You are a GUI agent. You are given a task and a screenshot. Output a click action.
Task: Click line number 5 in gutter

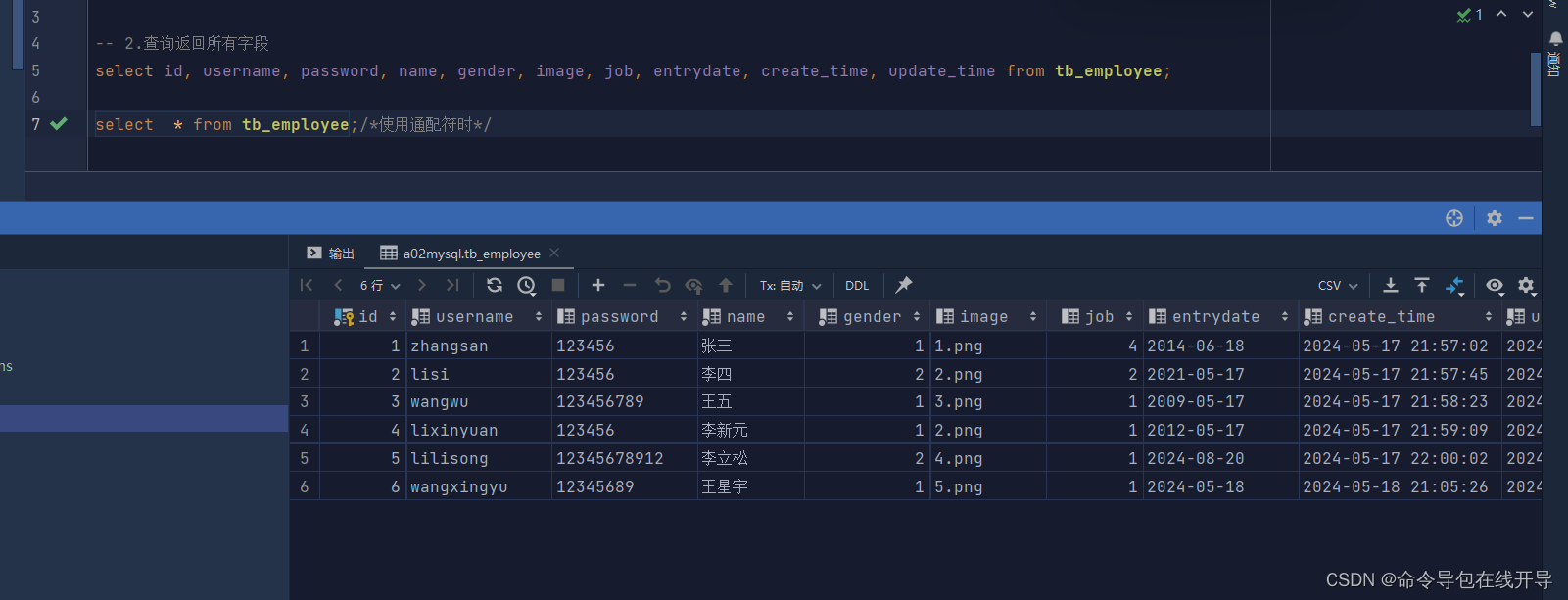[x=36, y=70]
